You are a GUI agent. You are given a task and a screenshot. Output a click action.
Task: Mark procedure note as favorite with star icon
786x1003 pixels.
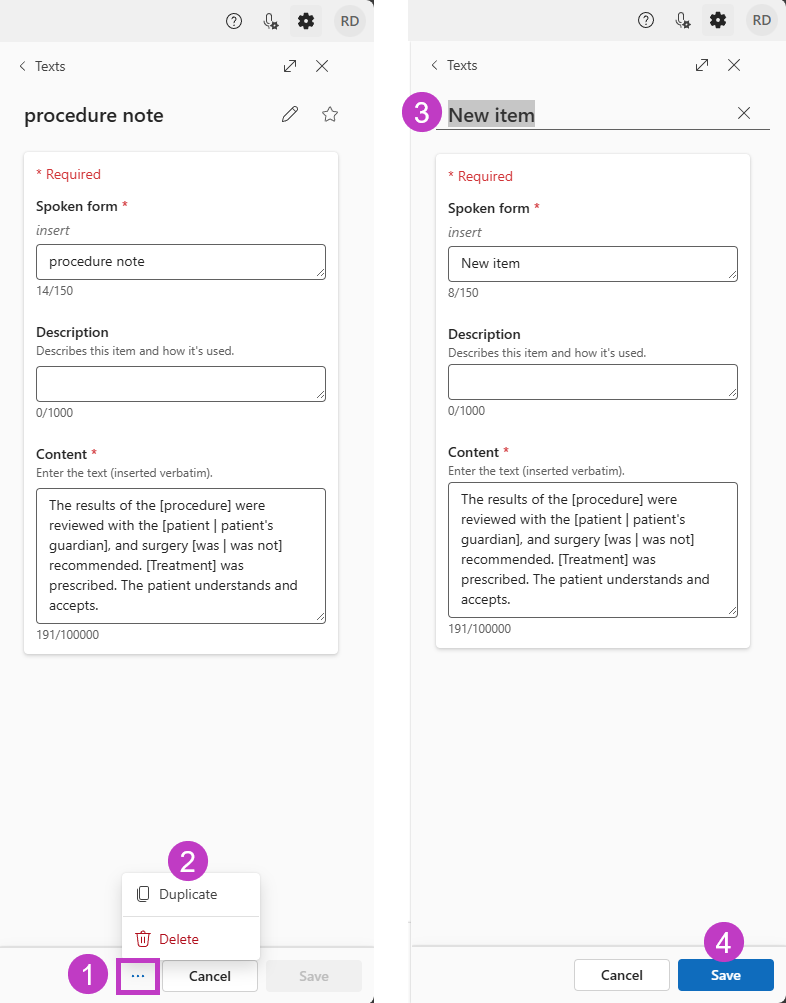click(x=330, y=114)
